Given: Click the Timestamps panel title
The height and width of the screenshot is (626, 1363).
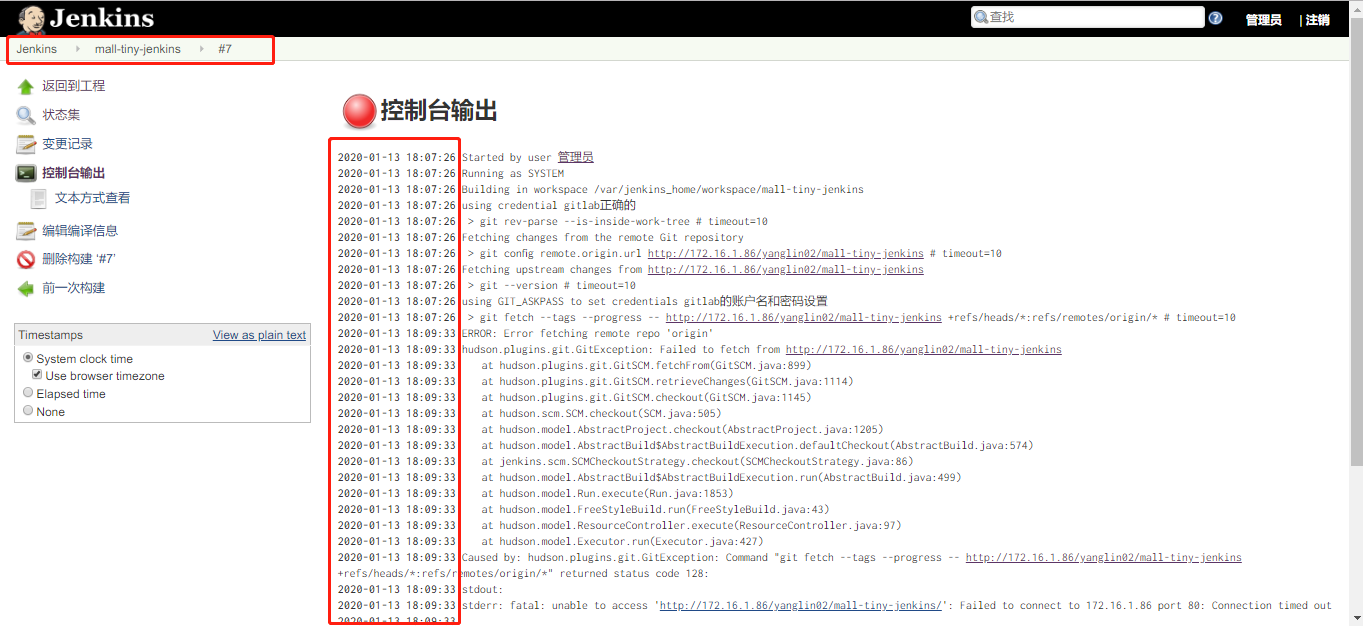Looking at the screenshot, I should 51,335.
